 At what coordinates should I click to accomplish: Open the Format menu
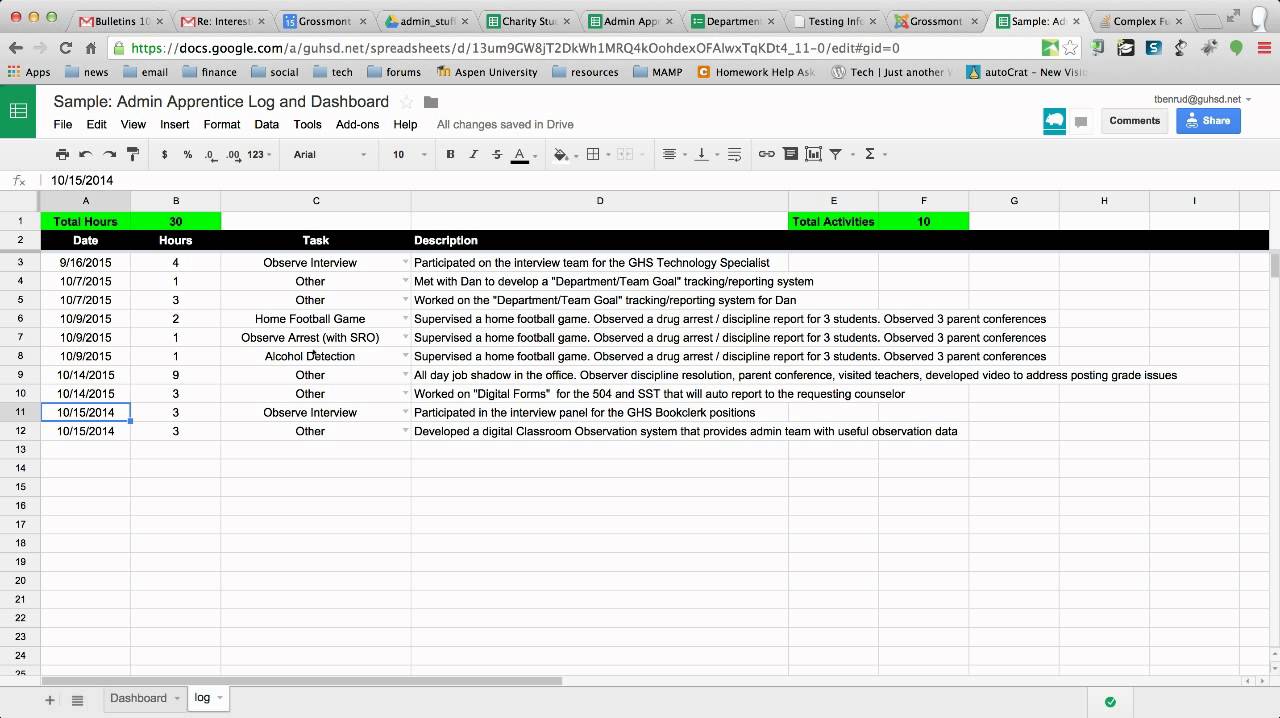click(x=222, y=125)
